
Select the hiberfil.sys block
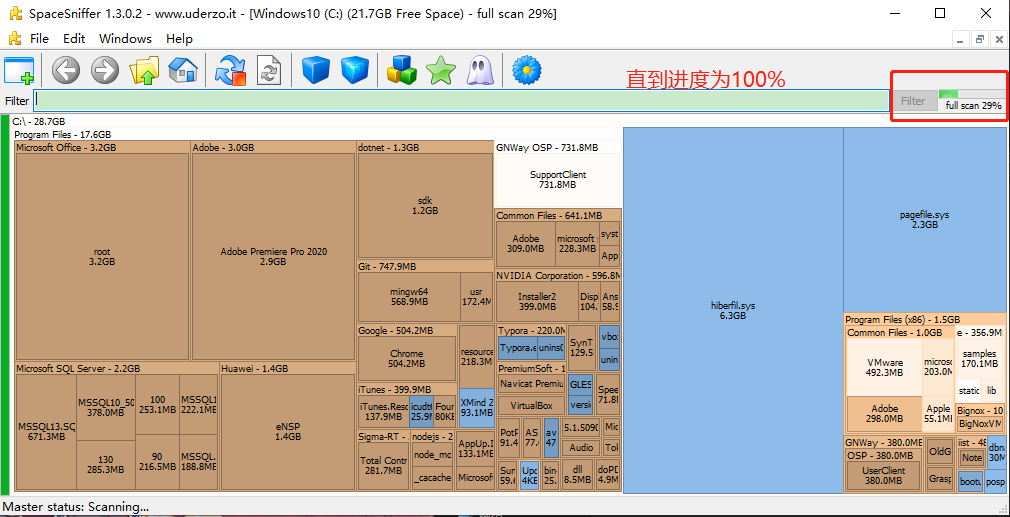[x=733, y=310]
